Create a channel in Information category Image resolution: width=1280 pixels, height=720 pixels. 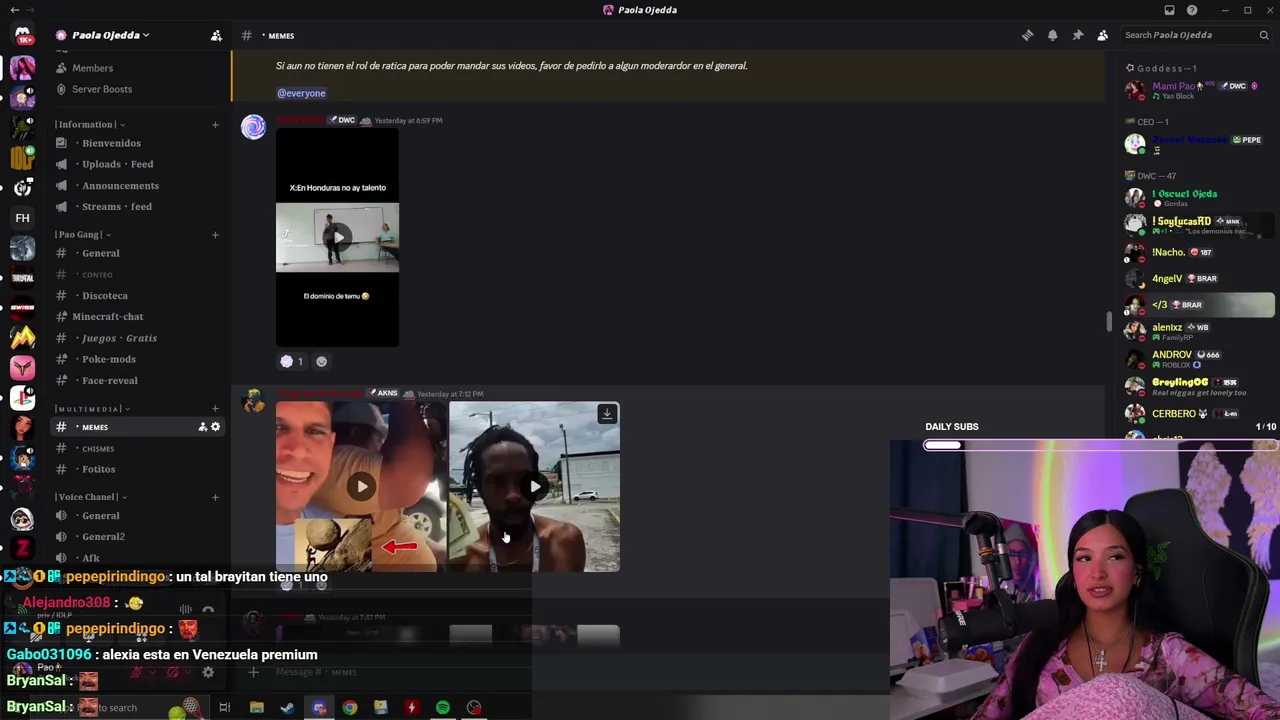pos(215,124)
